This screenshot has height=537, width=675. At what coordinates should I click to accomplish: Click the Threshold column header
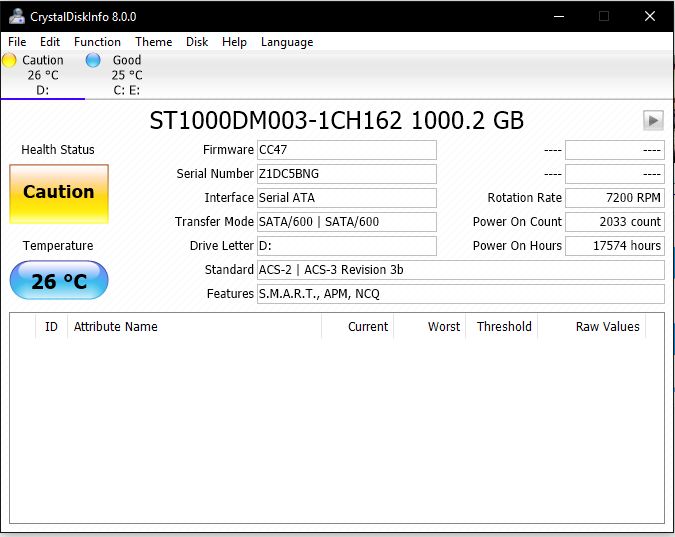click(x=502, y=327)
